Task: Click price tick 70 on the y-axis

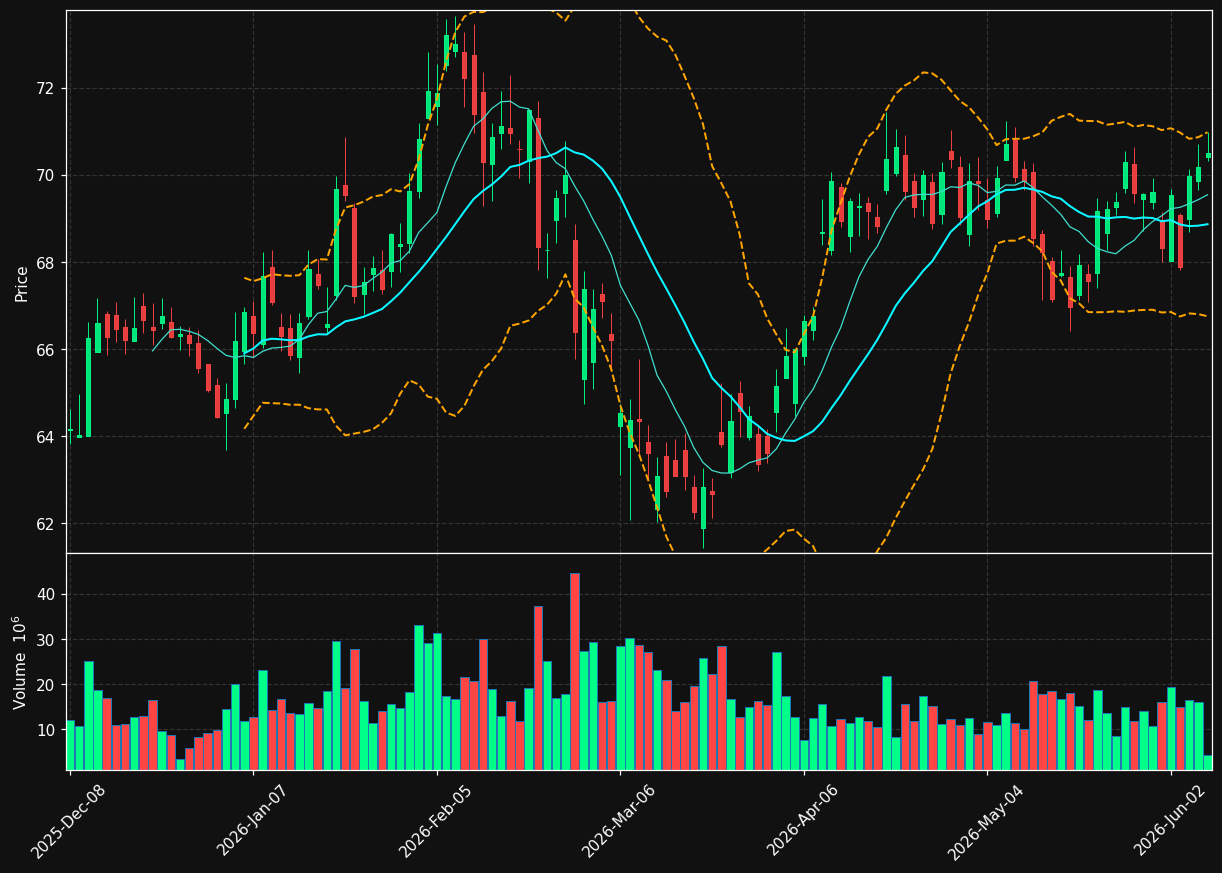Action: pyautogui.click(x=46, y=175)
